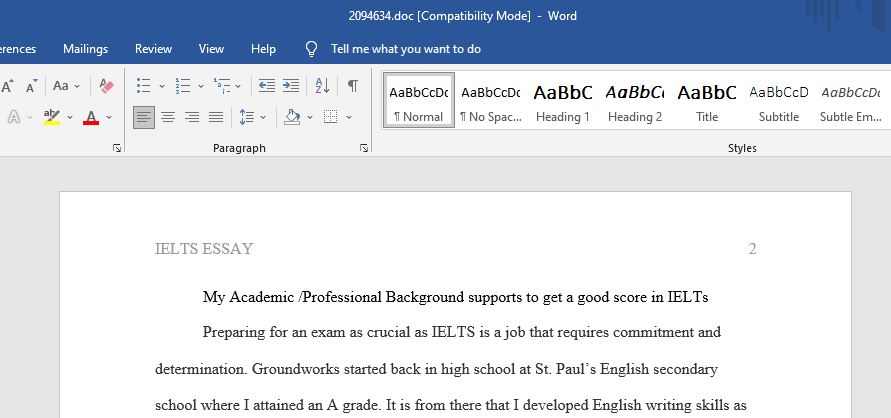Open Shading color dropdown arrow
Screen dimensions: 891x418
[x=310, y=118]
